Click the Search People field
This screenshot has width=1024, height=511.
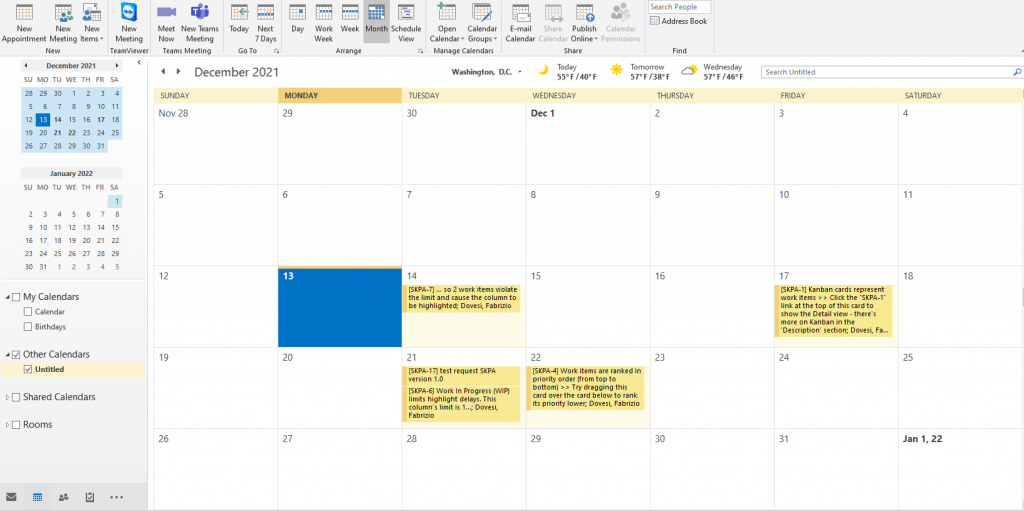(x=679, y=7)
